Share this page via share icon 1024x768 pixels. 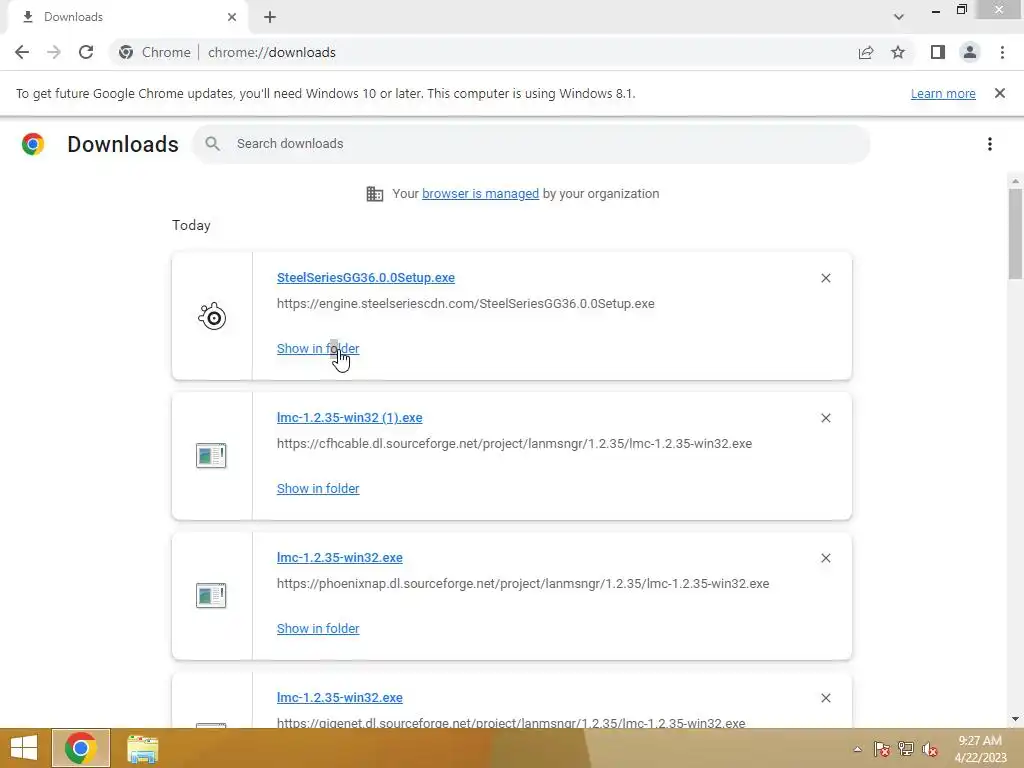pyautogui.click(x=866, y=52)
